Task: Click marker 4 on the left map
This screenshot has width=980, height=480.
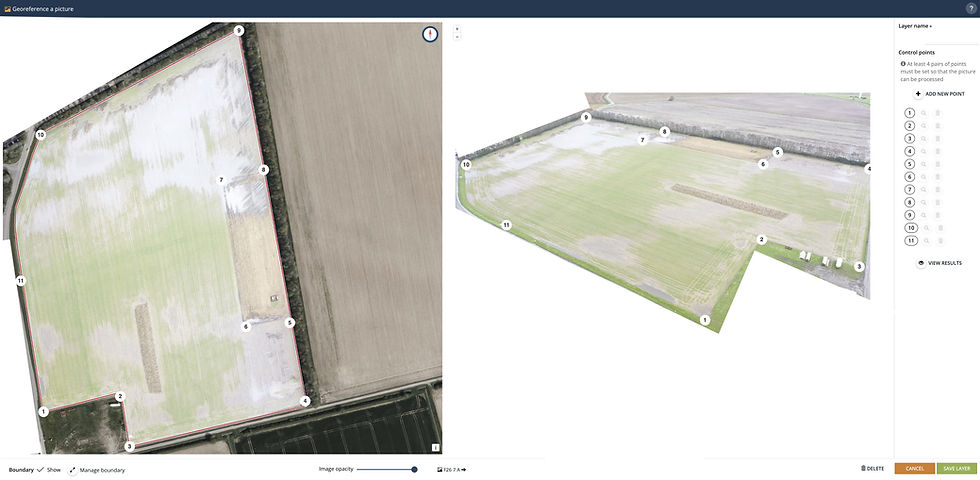Action: [305, 401]
